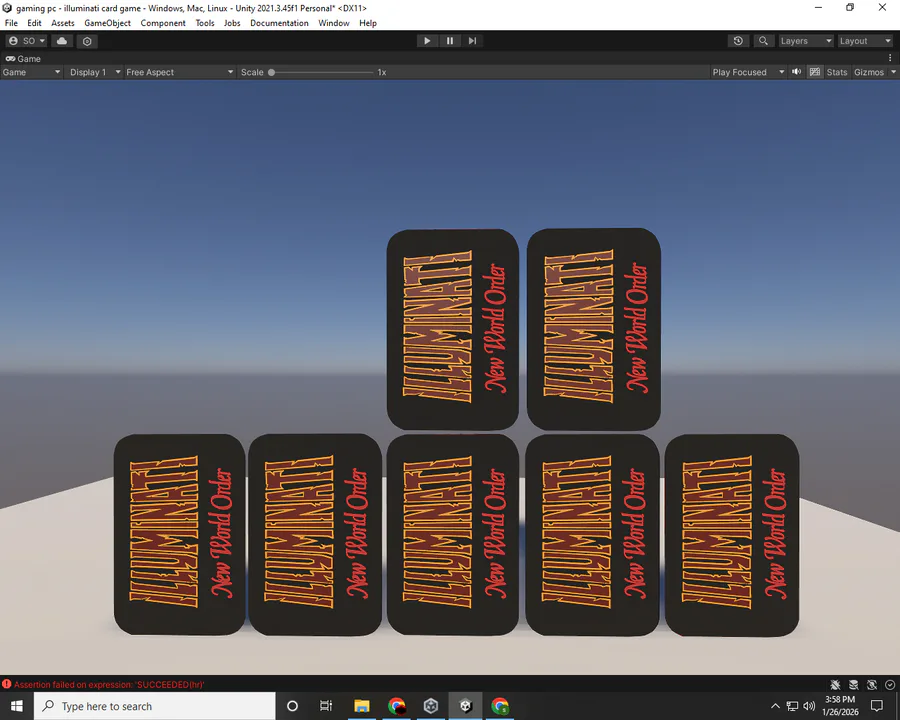Click the red error icon in status bar
This screenshot has height=720, width=900.
(x=7, y=684)
